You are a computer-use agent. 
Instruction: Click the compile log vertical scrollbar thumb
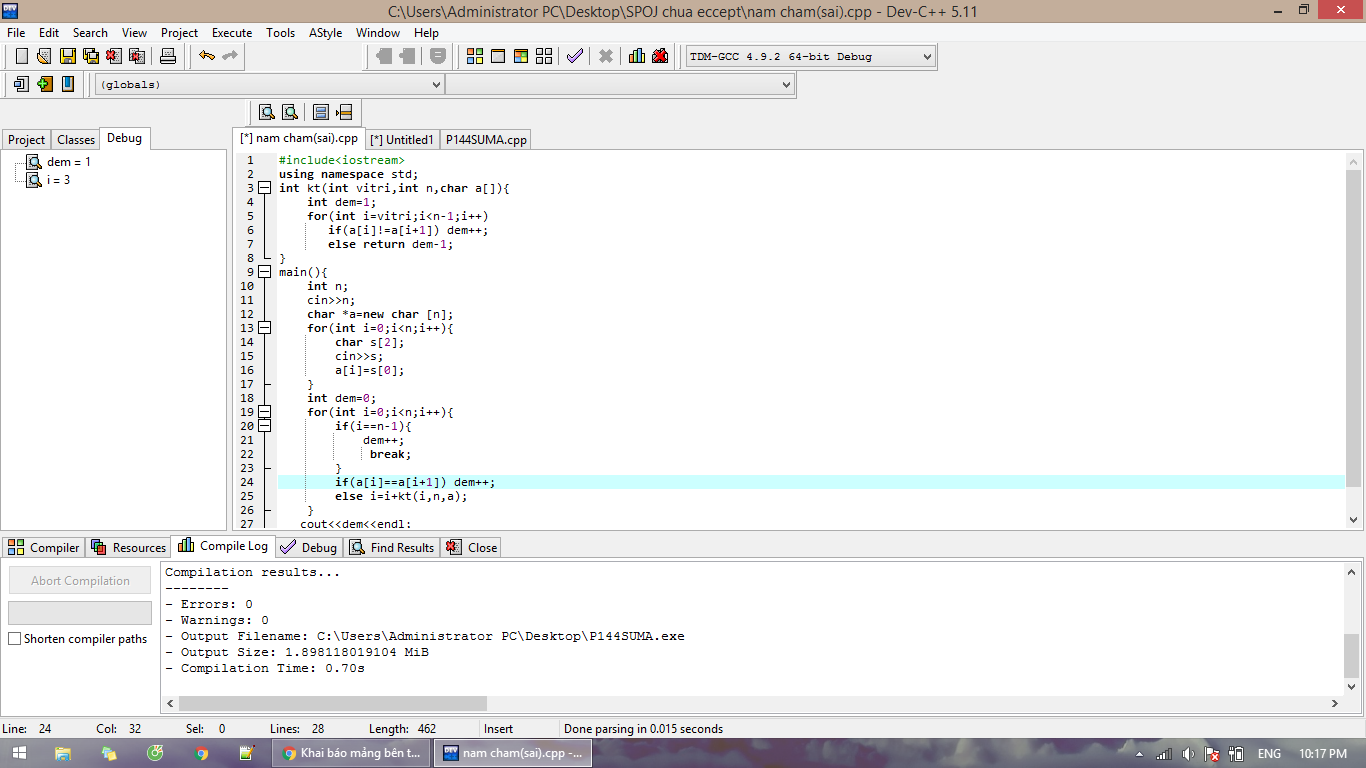click(1352, 655)
